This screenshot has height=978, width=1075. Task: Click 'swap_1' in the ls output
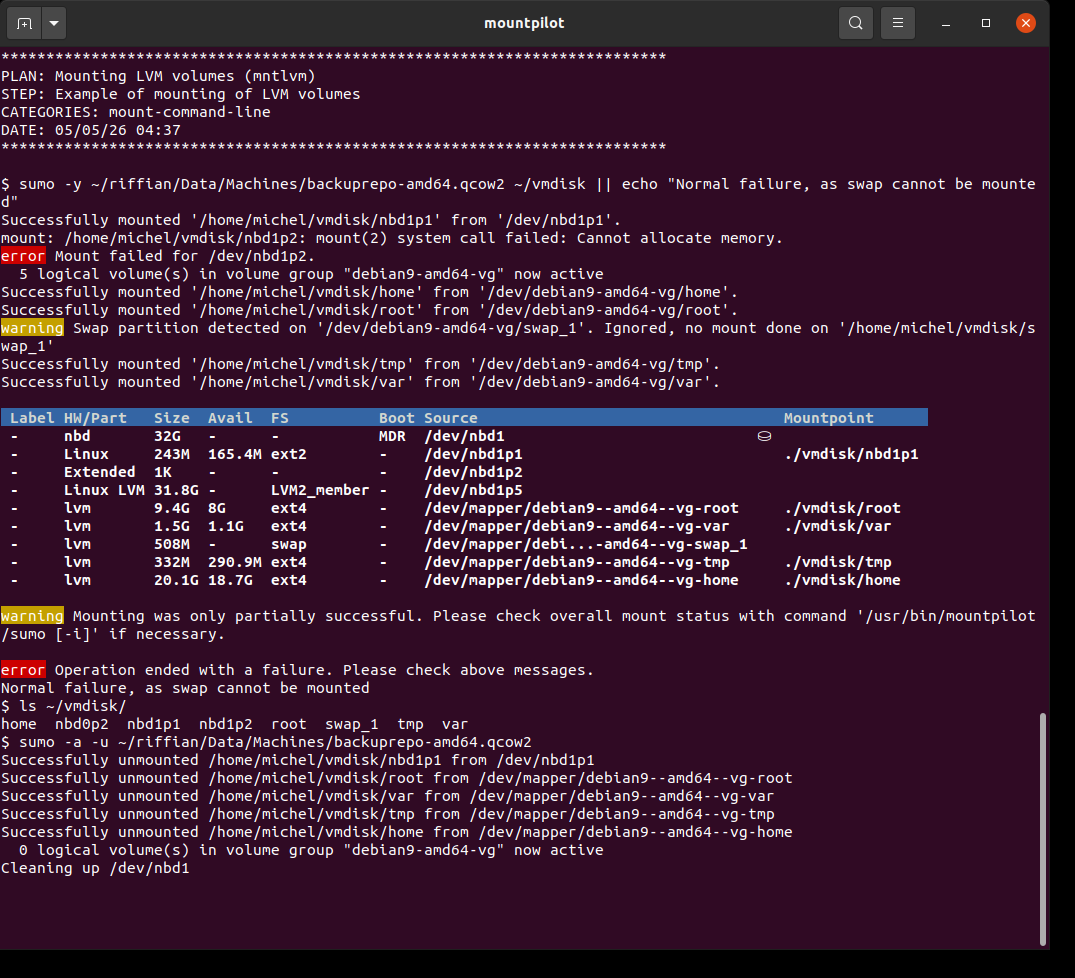(351, 724)
